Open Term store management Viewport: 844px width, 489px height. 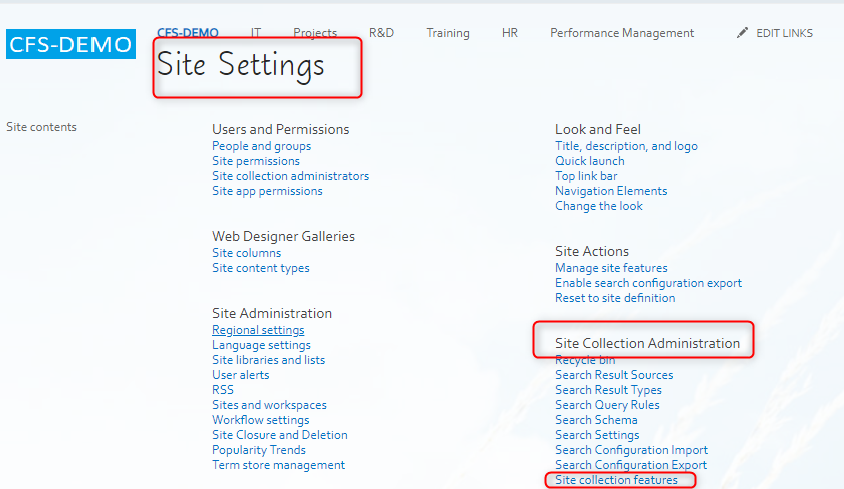tap(279, 465)
